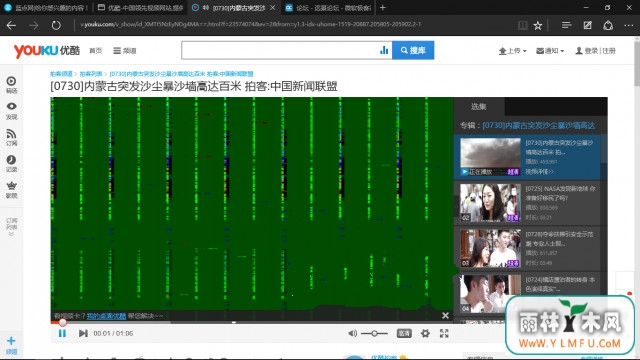Open the ranking chart icon in search box
Screen dimensions: 640x360
[384, 50]
